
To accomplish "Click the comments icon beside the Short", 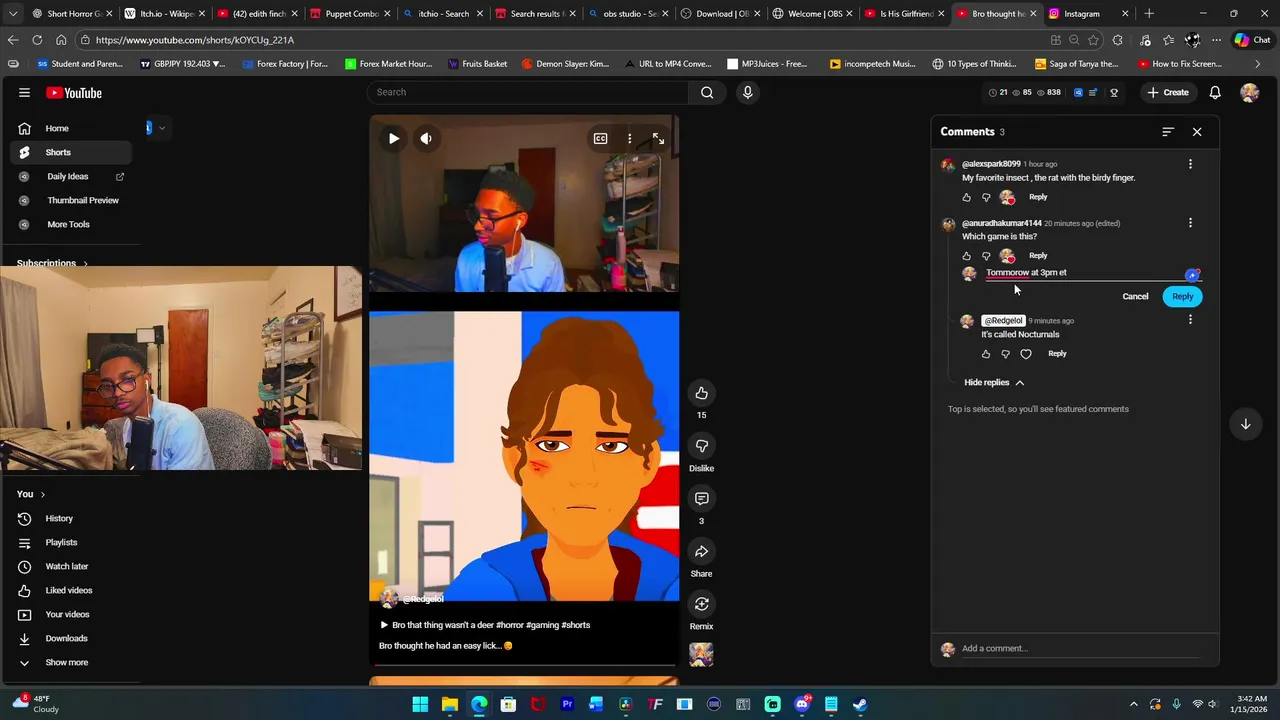I will click(701, 499).
